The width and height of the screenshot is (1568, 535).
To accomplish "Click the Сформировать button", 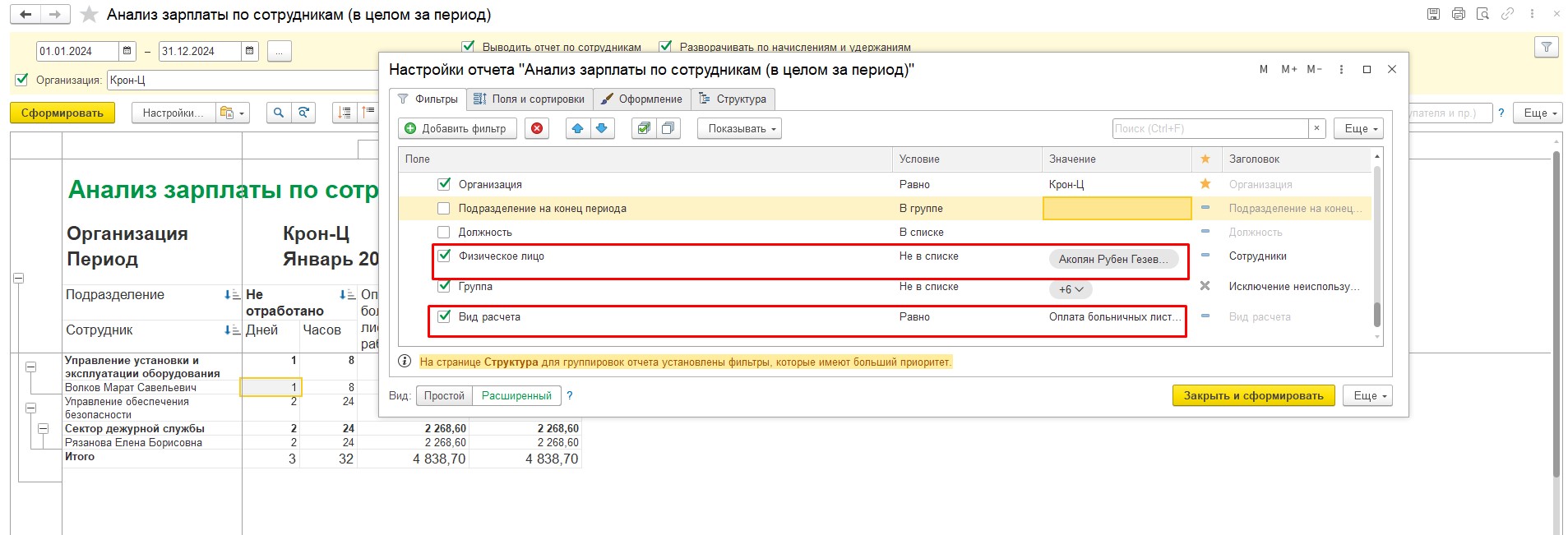I will tap(62, 113).
